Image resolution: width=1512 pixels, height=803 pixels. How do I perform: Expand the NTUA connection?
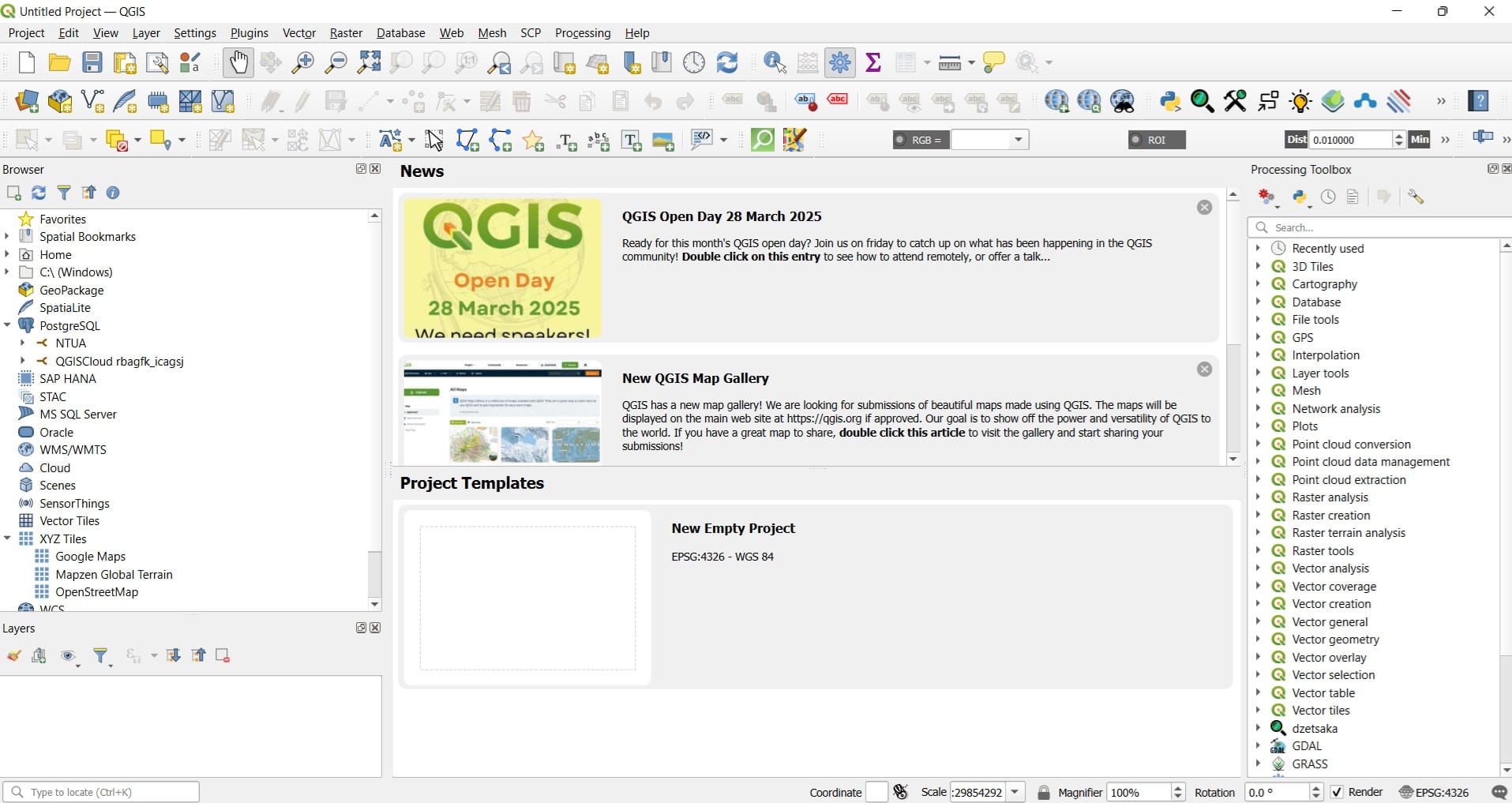[23, 343]
